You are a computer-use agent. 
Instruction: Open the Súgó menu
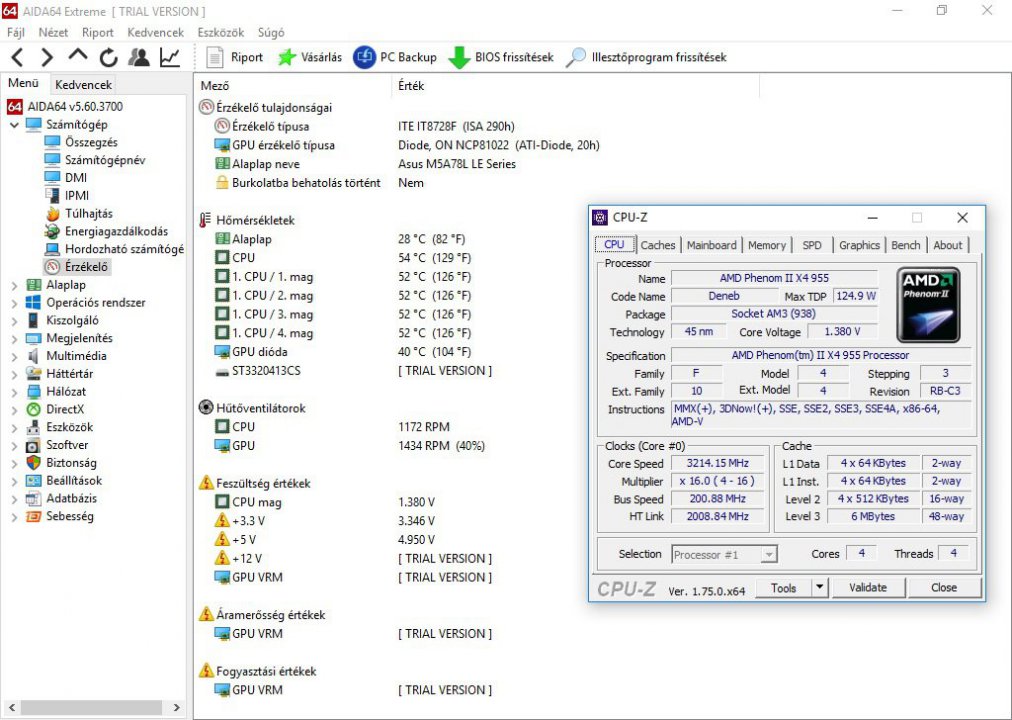coord(271,32)
